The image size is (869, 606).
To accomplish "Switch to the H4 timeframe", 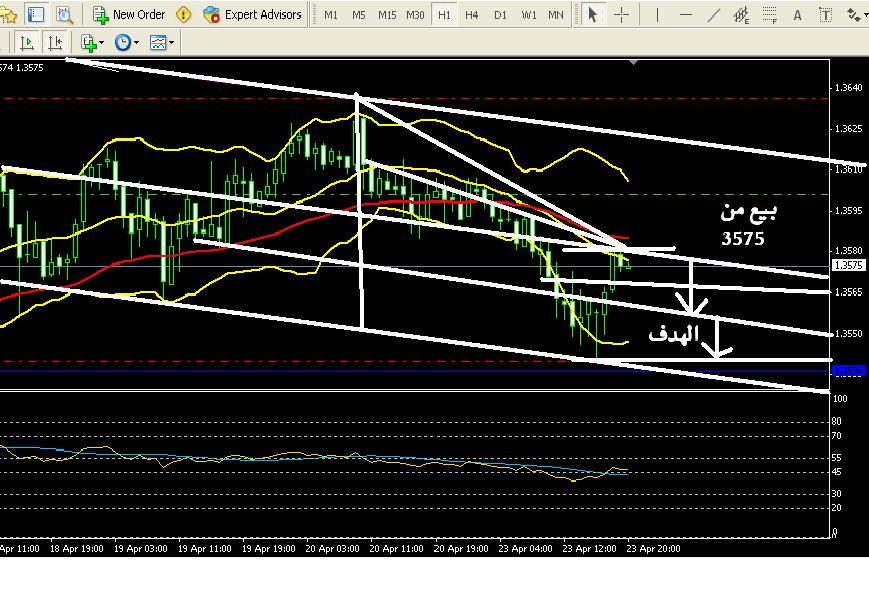I will tap(472, 15).
